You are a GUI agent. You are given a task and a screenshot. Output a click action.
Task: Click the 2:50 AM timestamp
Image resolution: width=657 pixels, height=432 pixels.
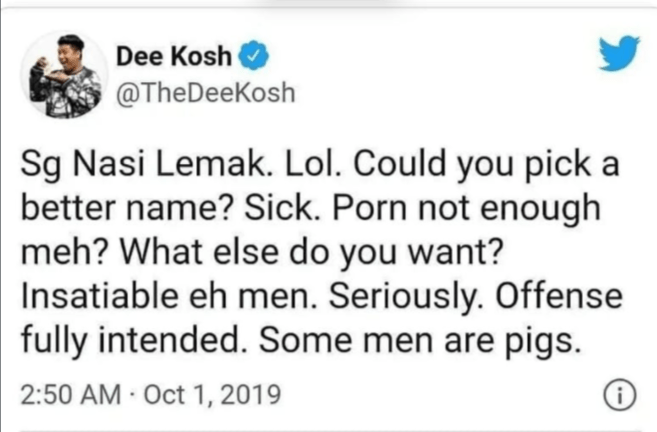pyautogui.click(x=71, y=395)
